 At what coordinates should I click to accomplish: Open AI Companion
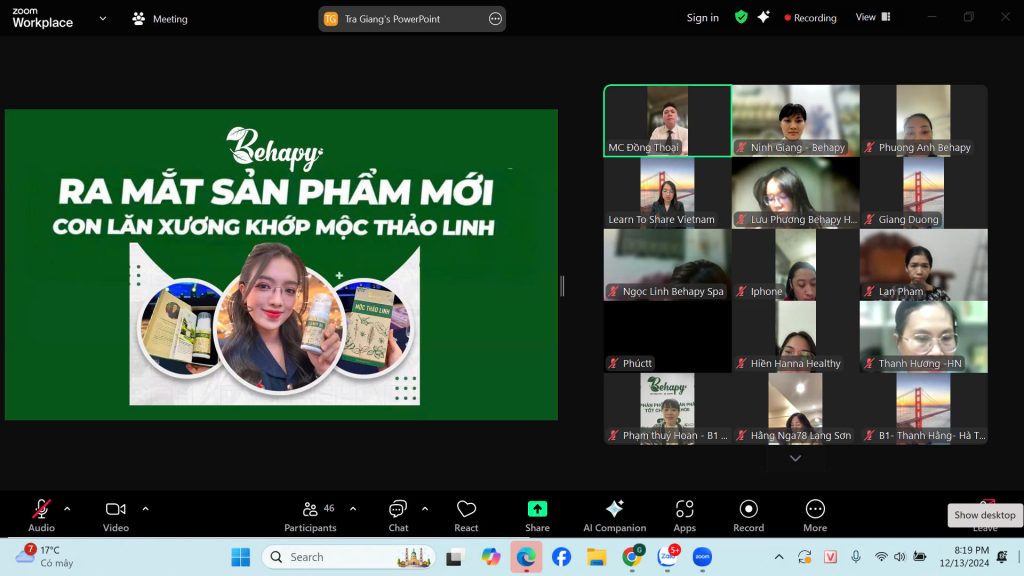point(615,515)
